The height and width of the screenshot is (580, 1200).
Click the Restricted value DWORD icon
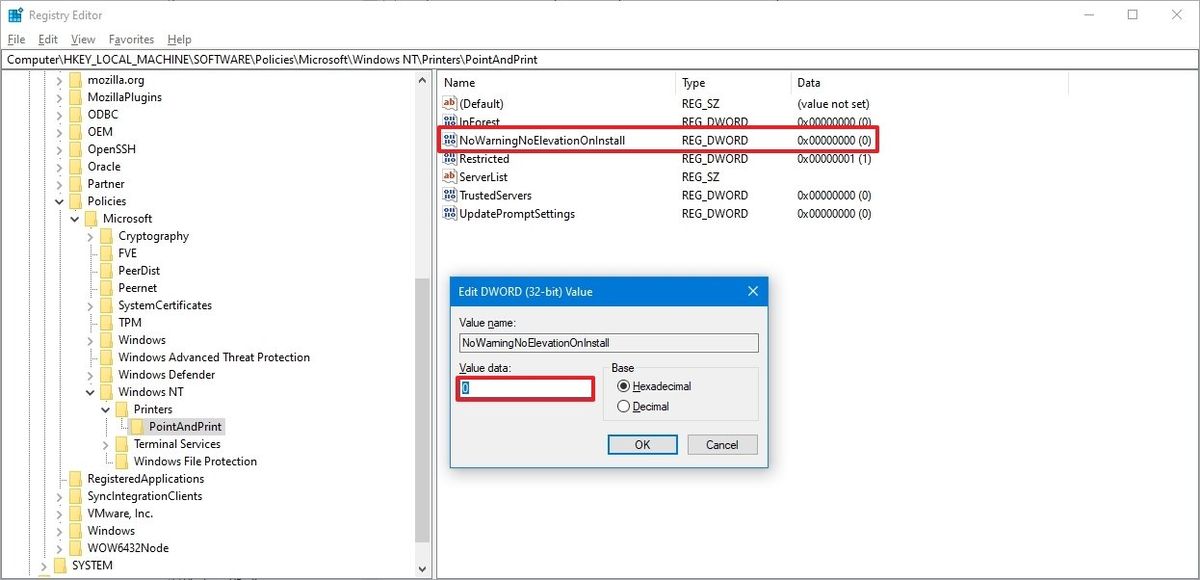tap(449, 159)
